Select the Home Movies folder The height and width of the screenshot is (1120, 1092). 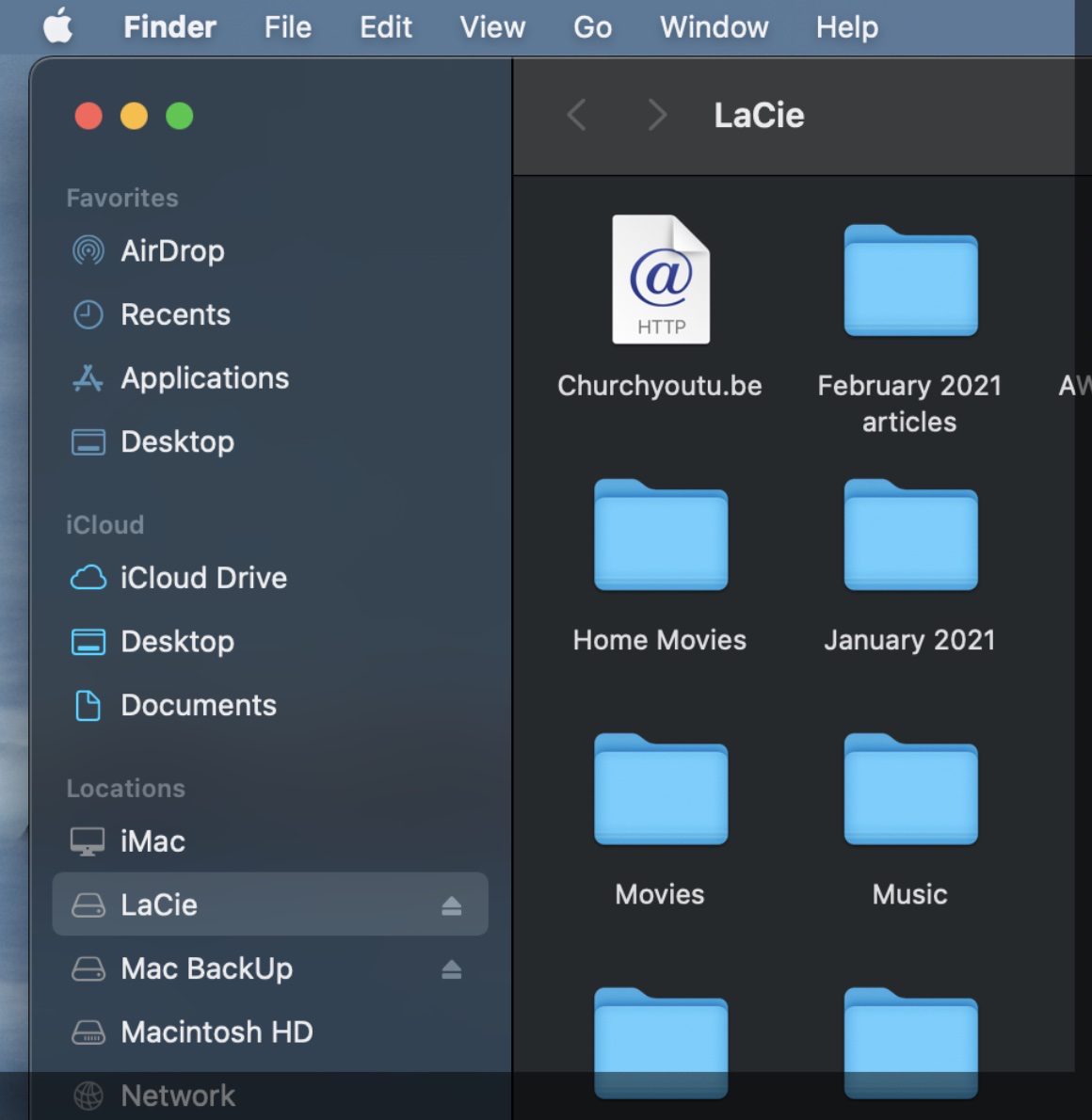point(661,536)
